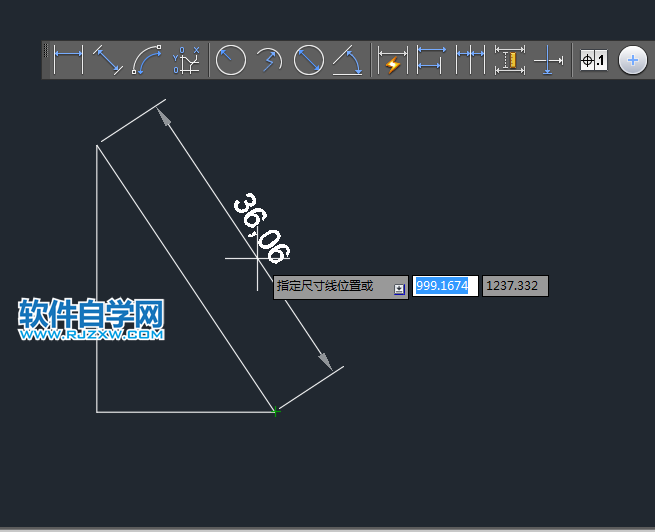This screenshot has width=655, height=532.
Task: Click the 36,06 dimension text
Action: tap(262, 228)
